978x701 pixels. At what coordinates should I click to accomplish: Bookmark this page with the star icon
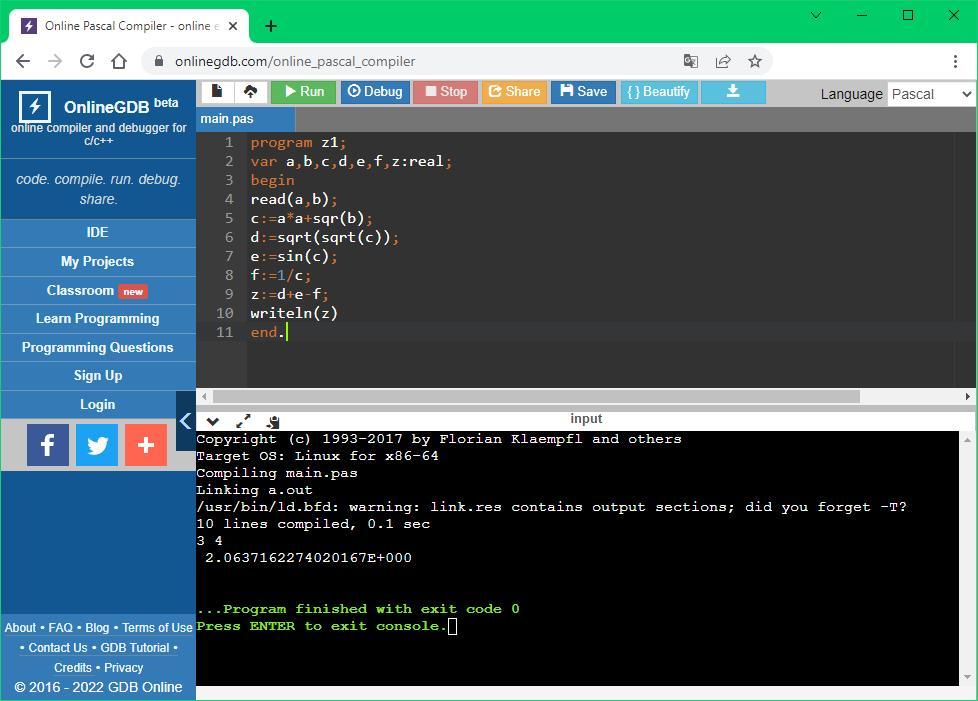click(755, 61)
